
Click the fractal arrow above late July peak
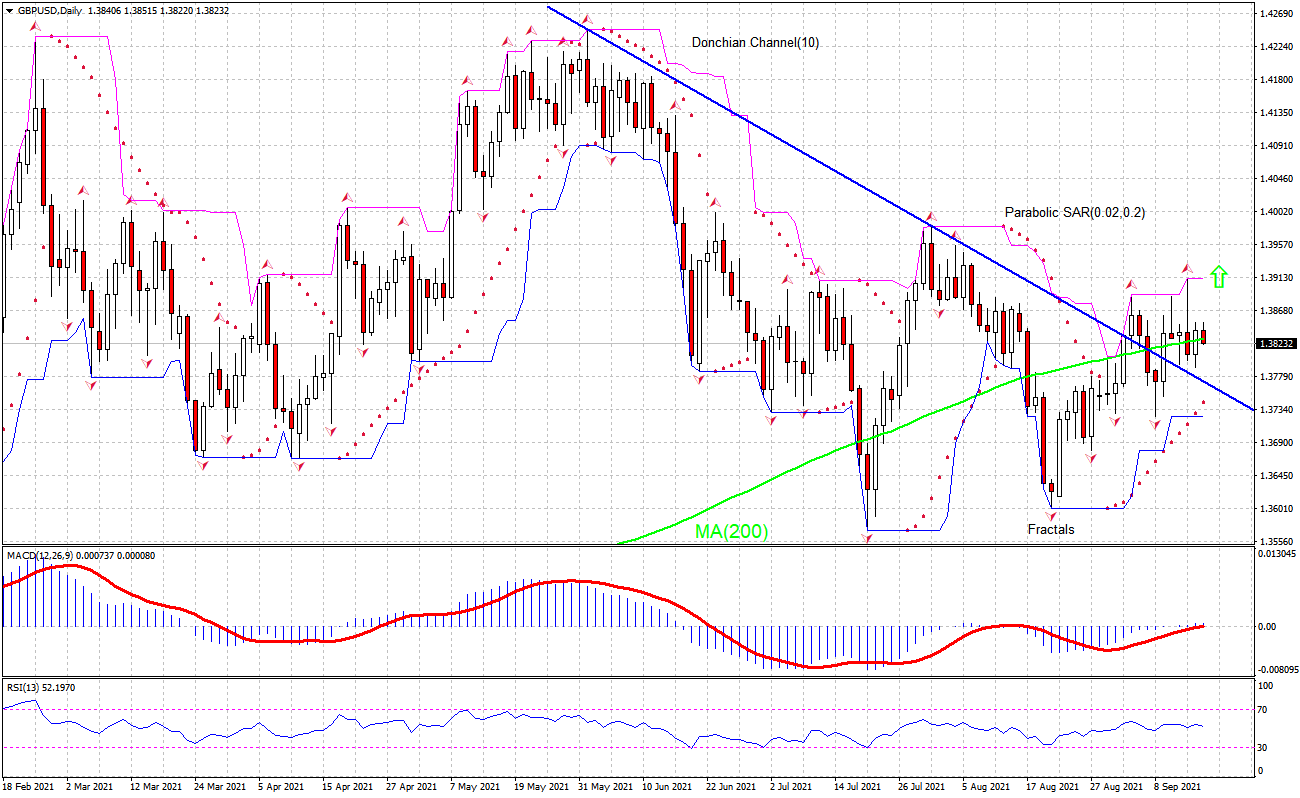pyautogui.click(x=929, y=216)
